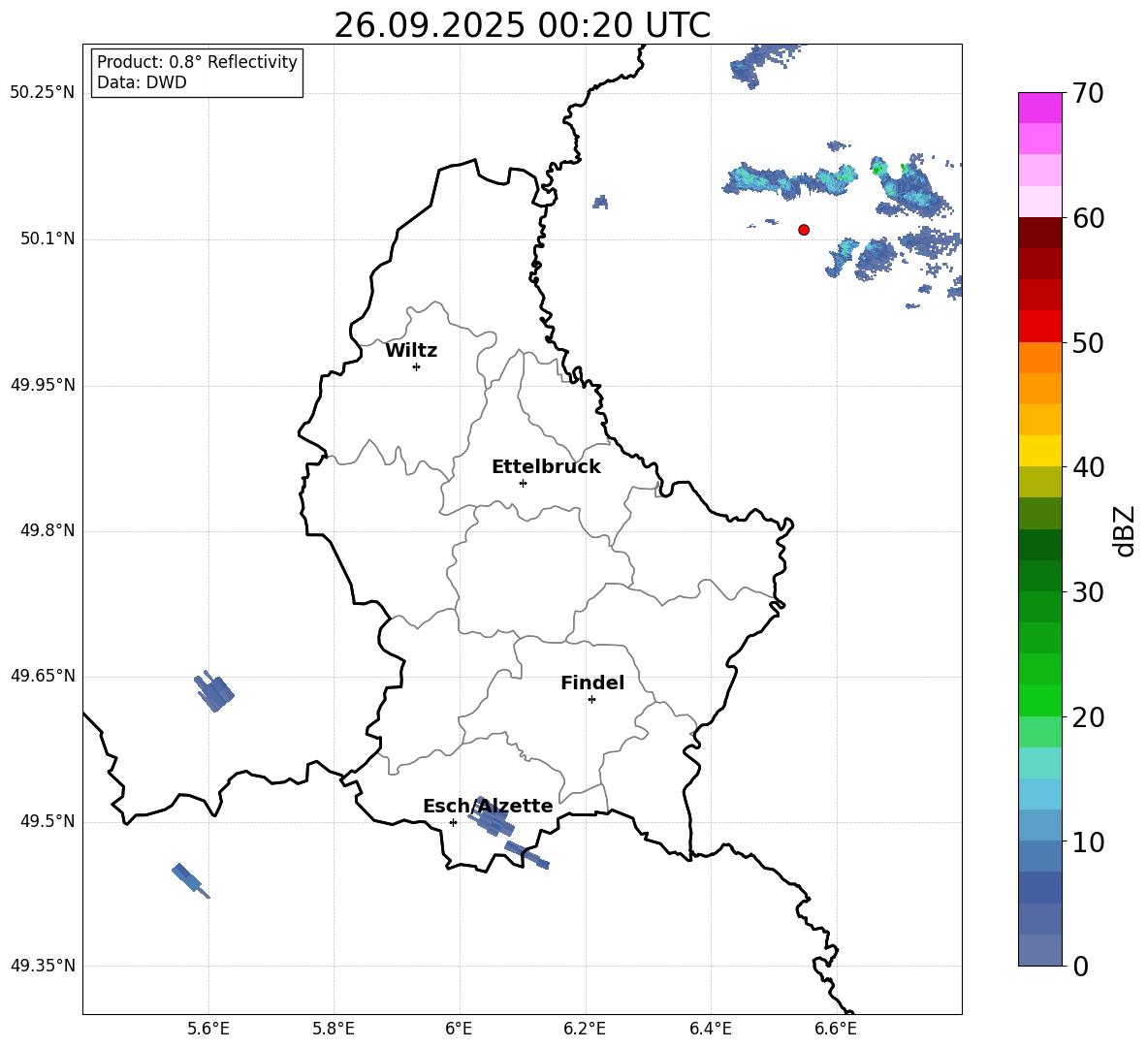Click the dBZ colorbar axis label
The width and height of the screenshot is (1148, 1048).
[1124, 530]
